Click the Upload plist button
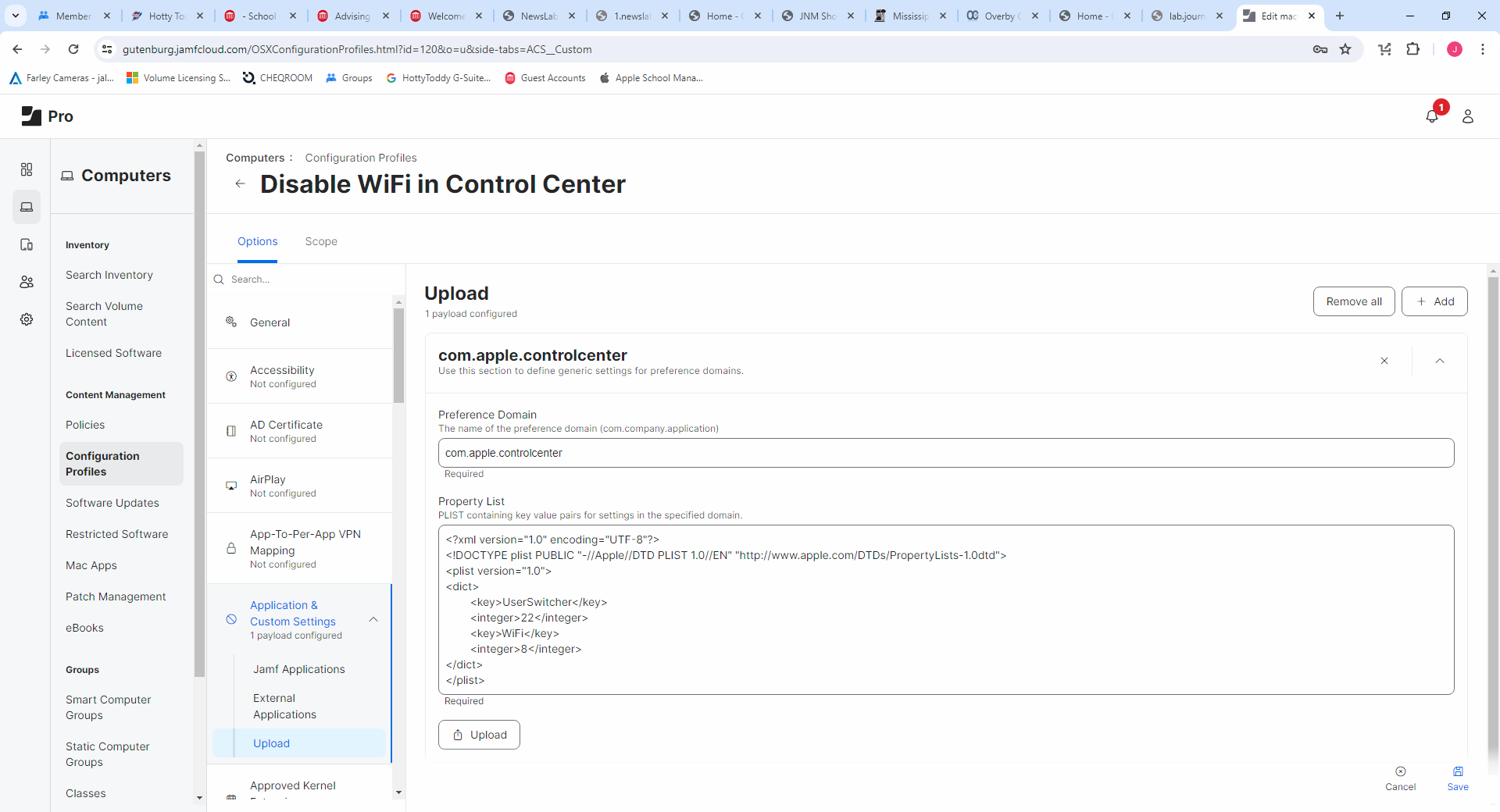Image resolution: width=1500 pixels, height=812 pixels. 479,735
